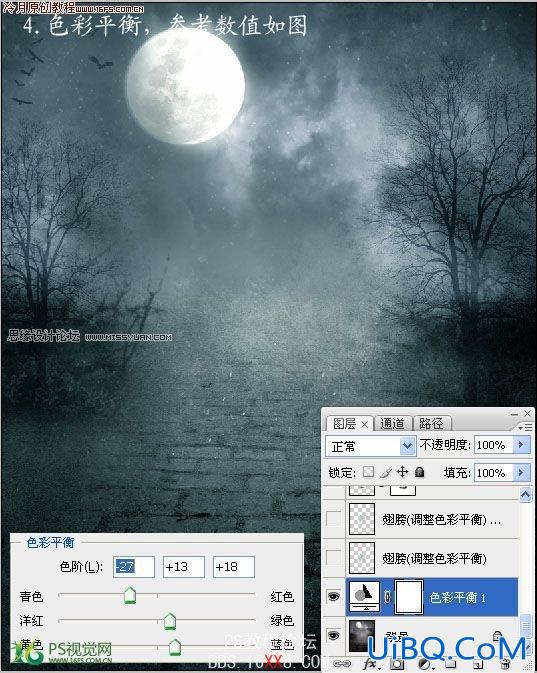Toggle lock transparent pixels icon
This screenshot has width=537, height=673.
[368, 472]
